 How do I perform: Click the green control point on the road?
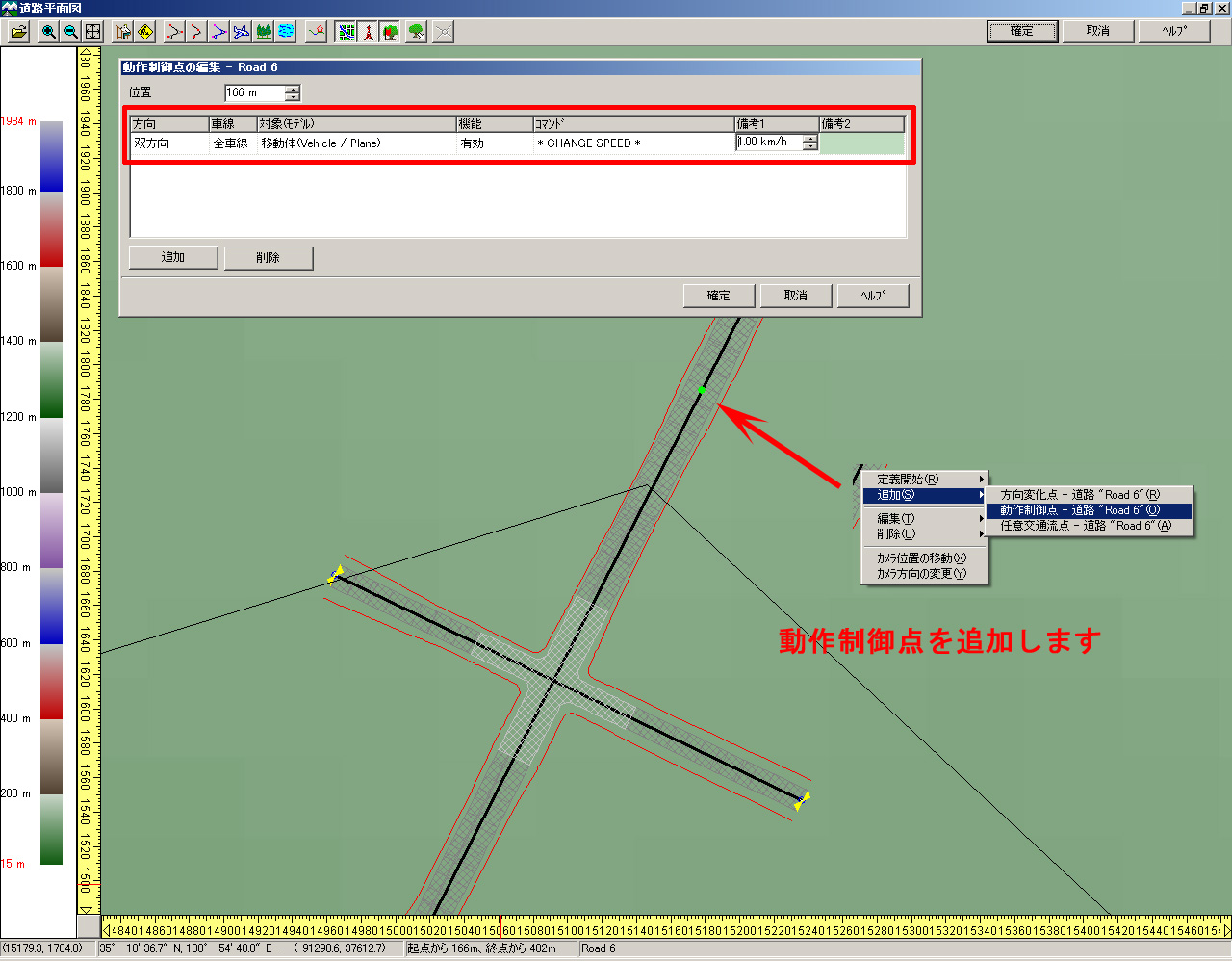coord(702,390)
